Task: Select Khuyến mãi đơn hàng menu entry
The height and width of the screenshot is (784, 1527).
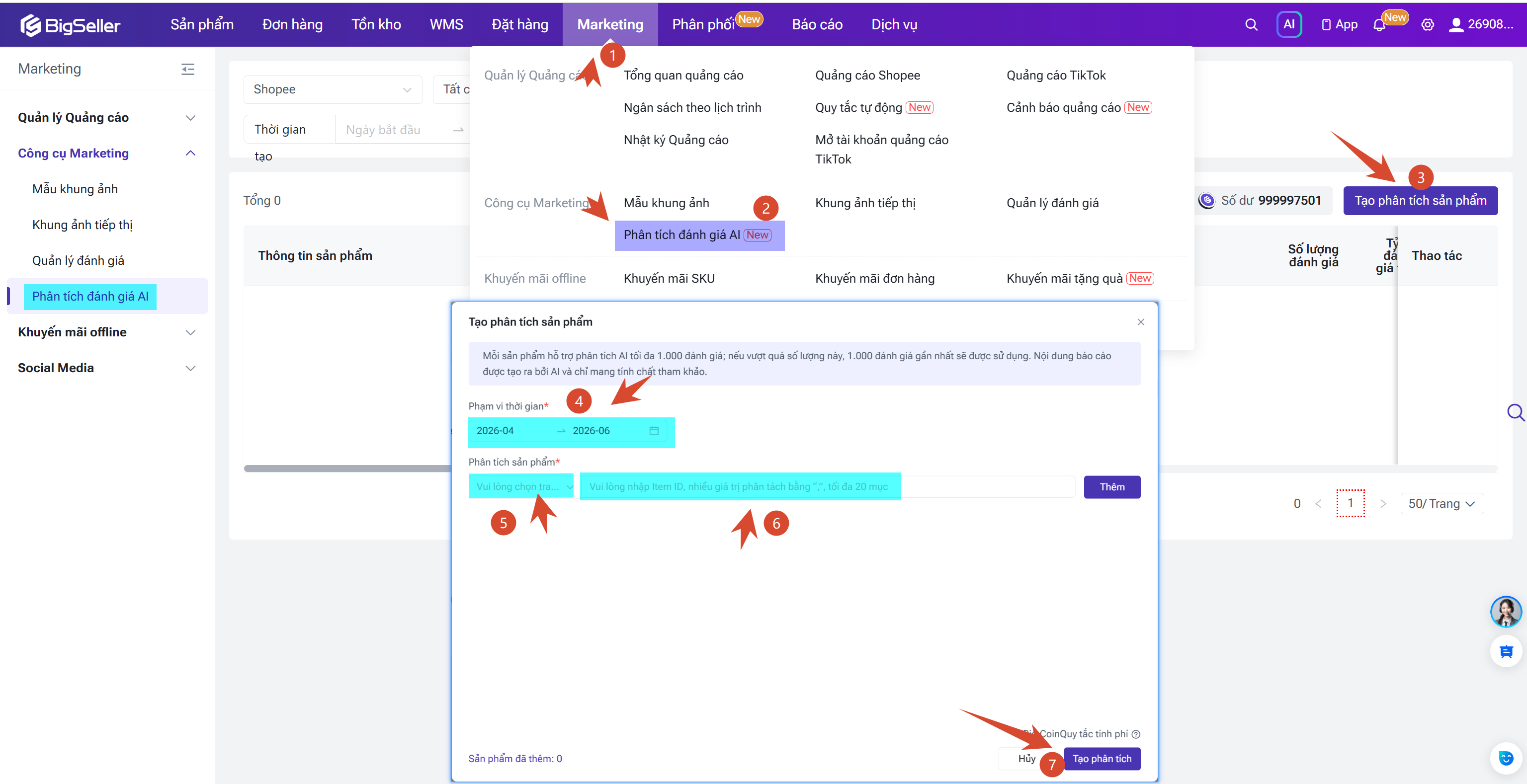Action: (874, 279)
